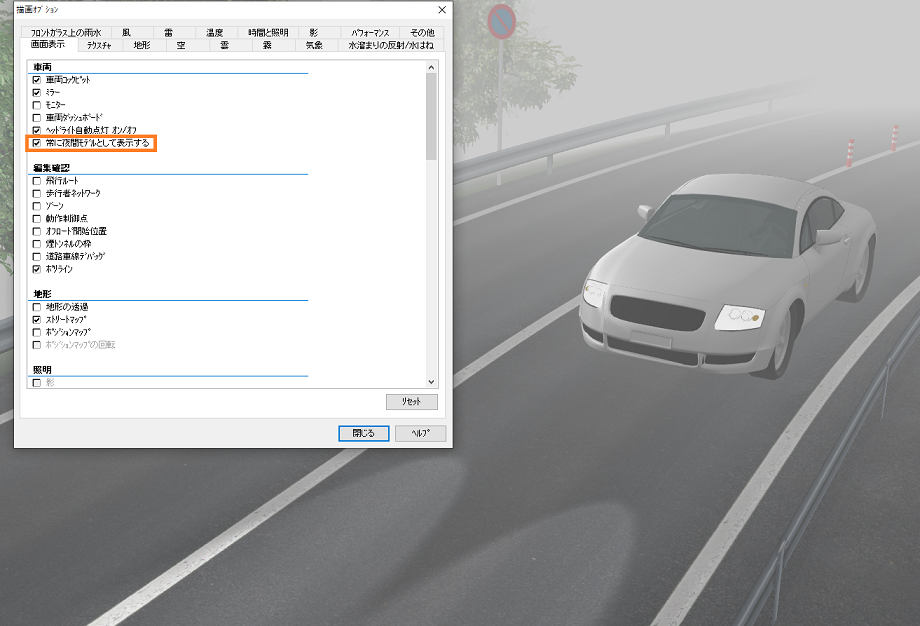Open the 地形 tab
Image resolution: width=920 pixels, height=626 pixels.
tap(142, 46)
